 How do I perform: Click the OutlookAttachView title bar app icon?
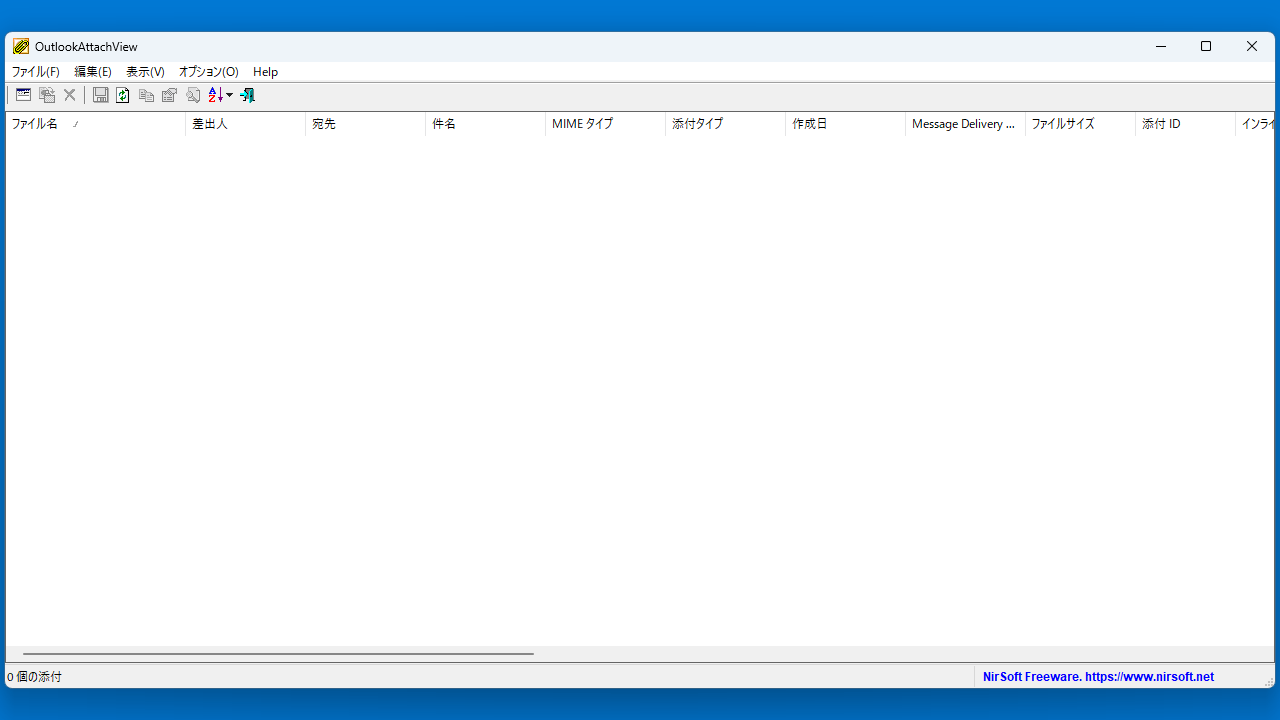[21, 46]
